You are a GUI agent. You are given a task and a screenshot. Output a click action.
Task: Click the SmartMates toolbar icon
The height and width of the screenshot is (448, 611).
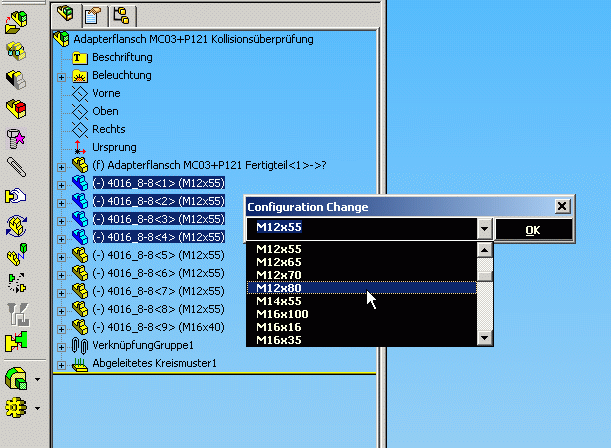tap(17, 254)
